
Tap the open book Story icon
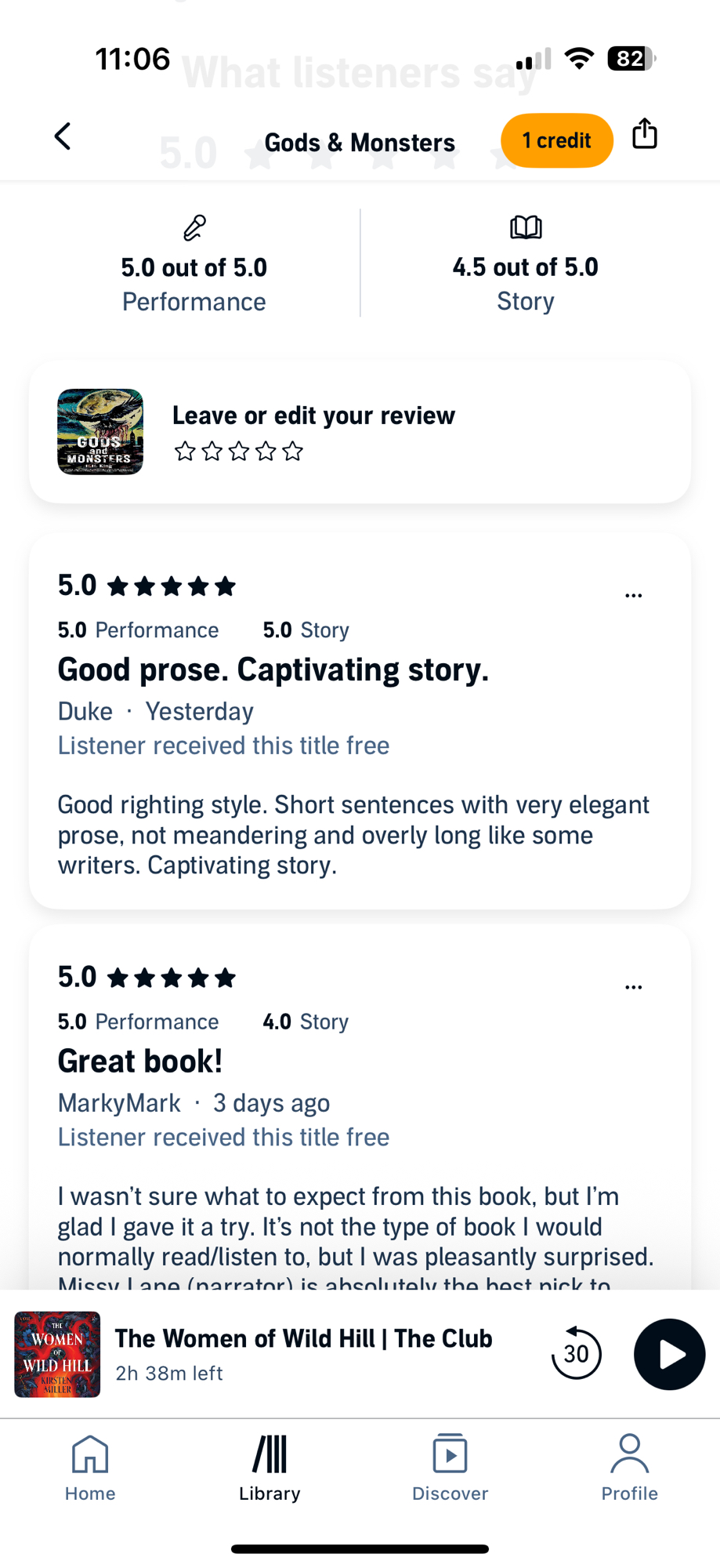click(x=526, y=227)
